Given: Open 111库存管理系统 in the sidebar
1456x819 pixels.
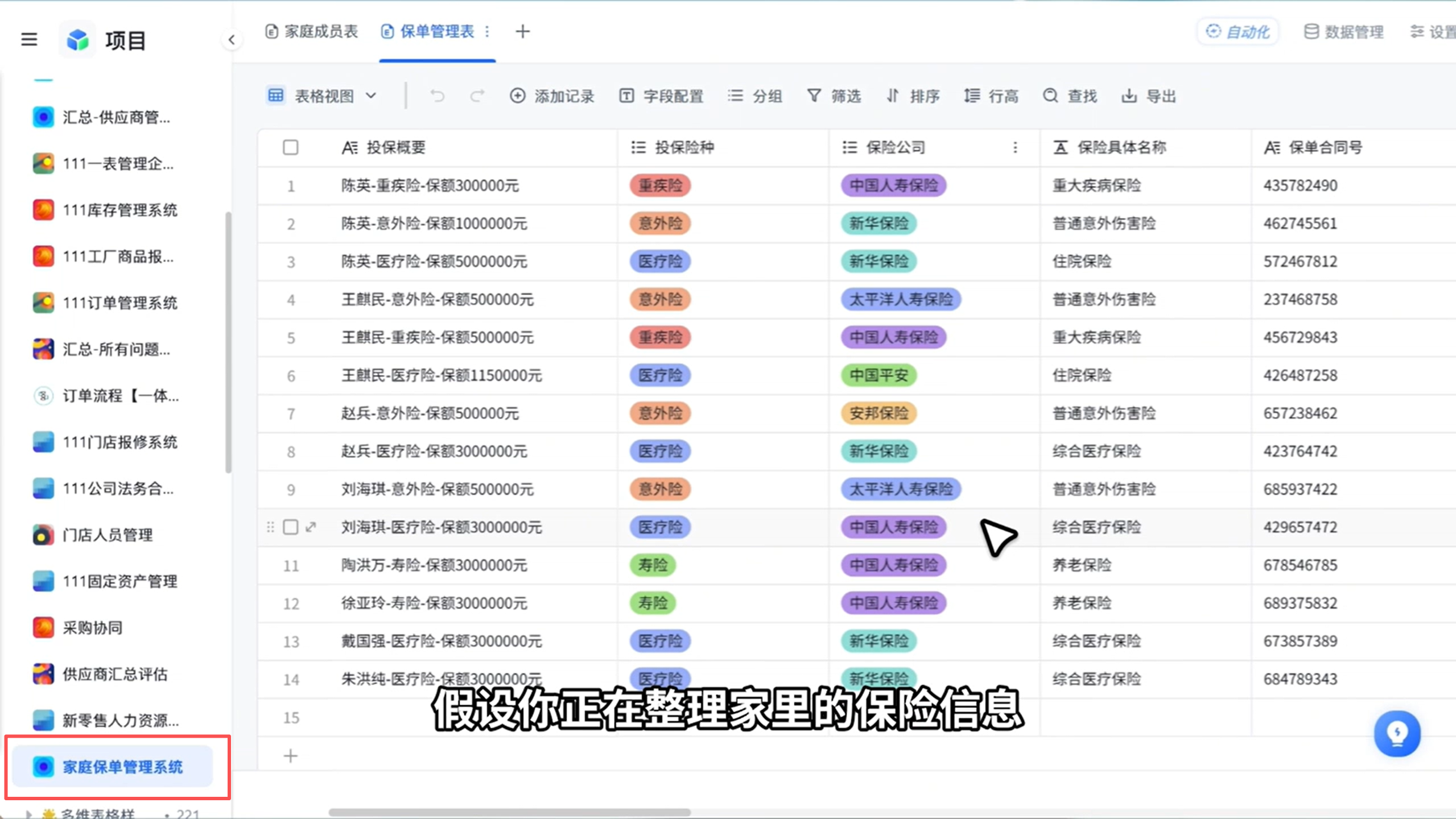Looking at the screenshot, I should (x=105, y=210).
